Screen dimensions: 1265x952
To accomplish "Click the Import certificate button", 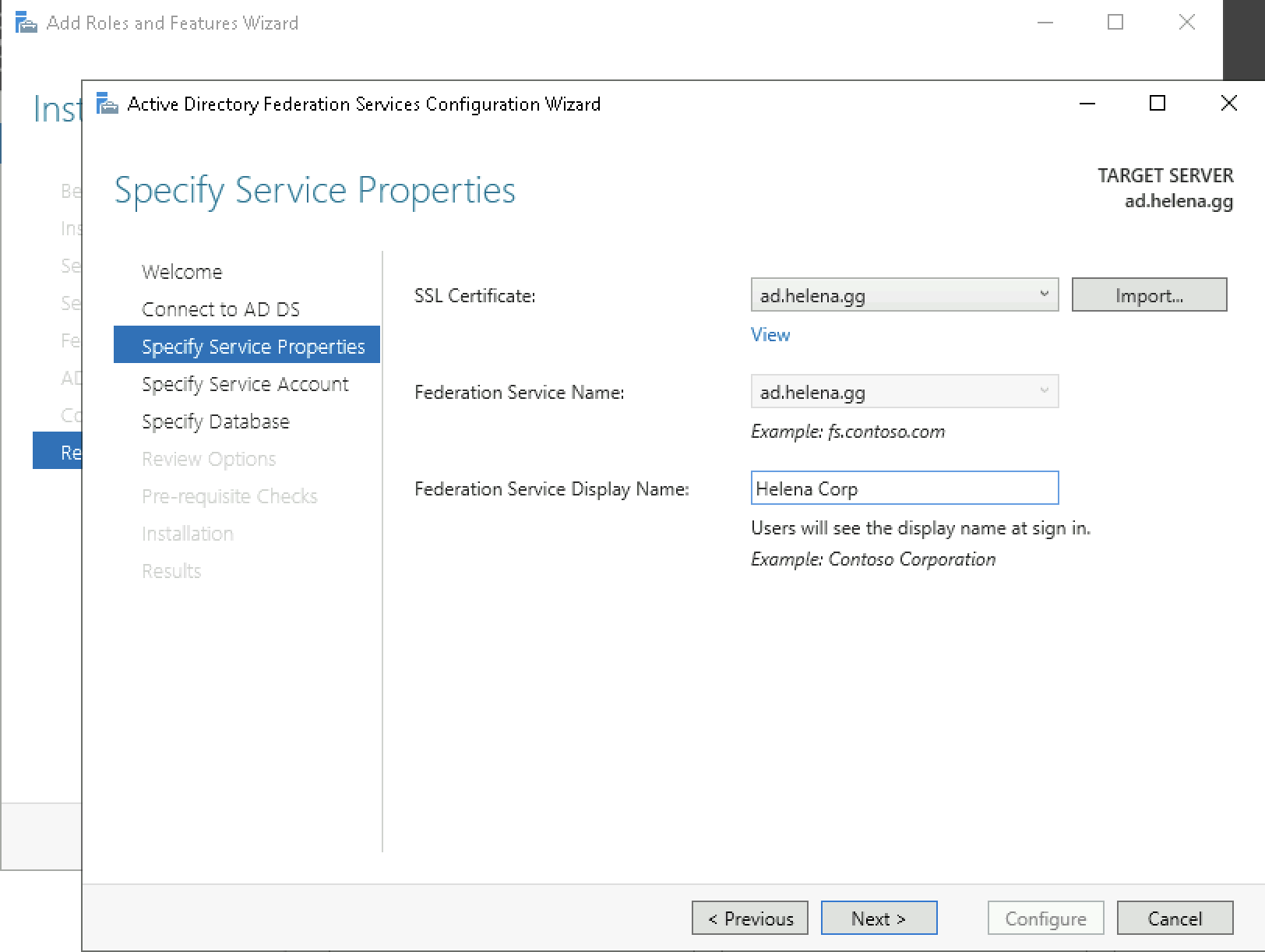I will coord(1148,295).
